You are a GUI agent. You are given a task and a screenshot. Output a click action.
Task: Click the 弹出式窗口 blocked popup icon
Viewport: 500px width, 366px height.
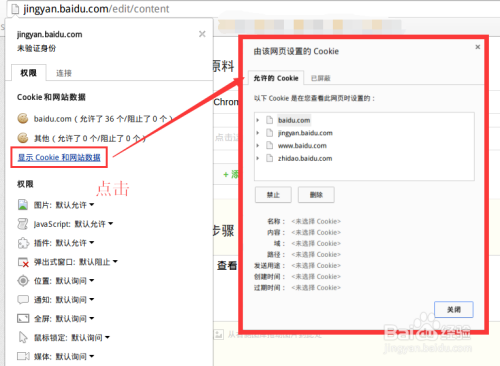[x=23, y=262]
